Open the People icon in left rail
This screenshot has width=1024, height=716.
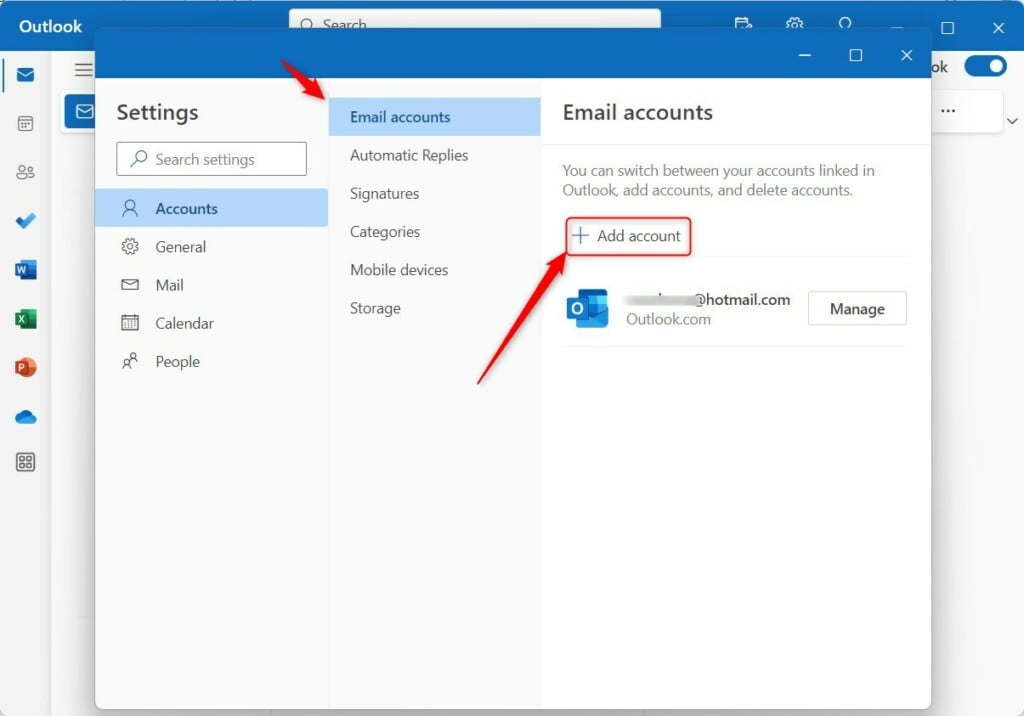tap(25, 172)
